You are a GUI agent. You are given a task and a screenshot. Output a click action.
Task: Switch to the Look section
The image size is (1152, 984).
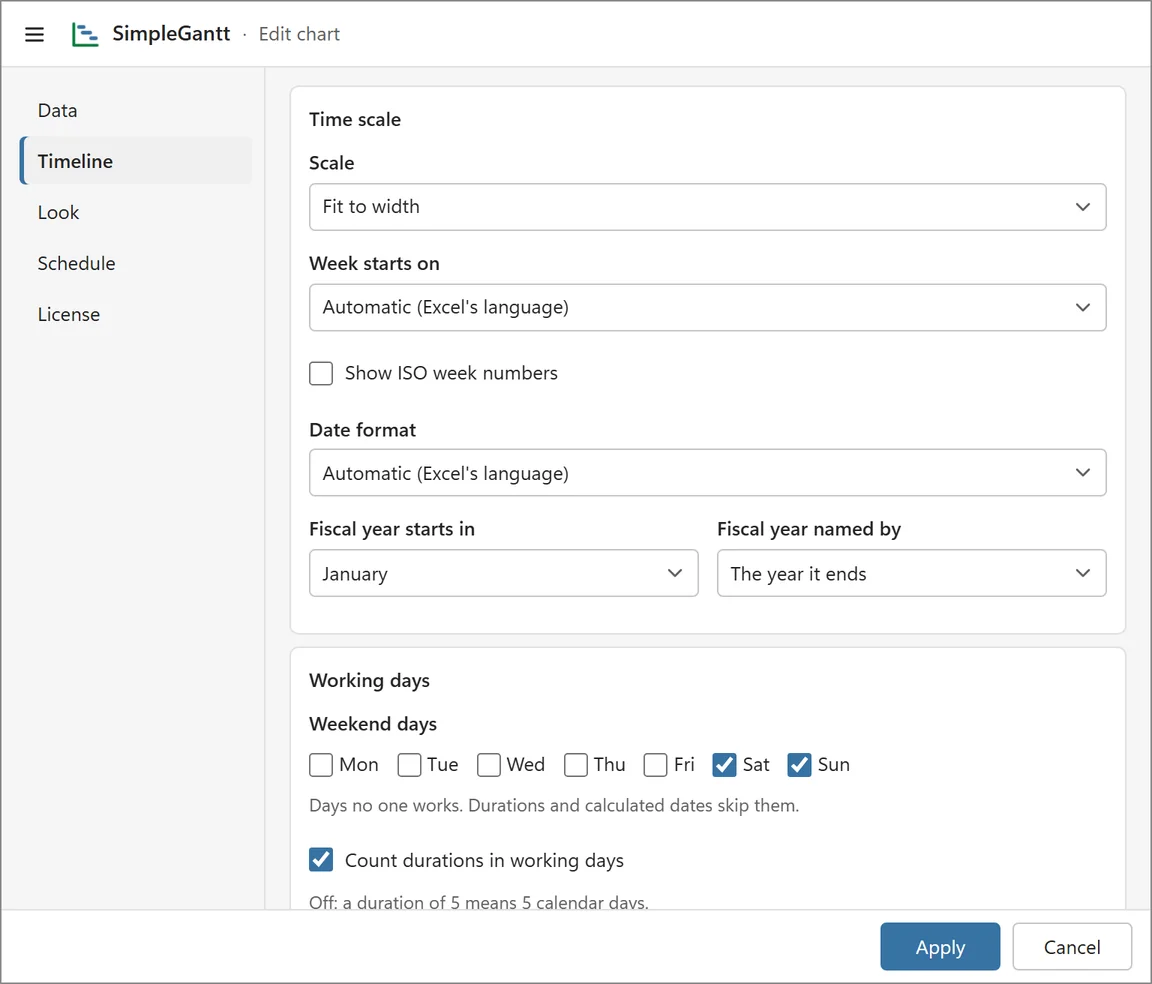pyautogui.click(x=136, y=212)
